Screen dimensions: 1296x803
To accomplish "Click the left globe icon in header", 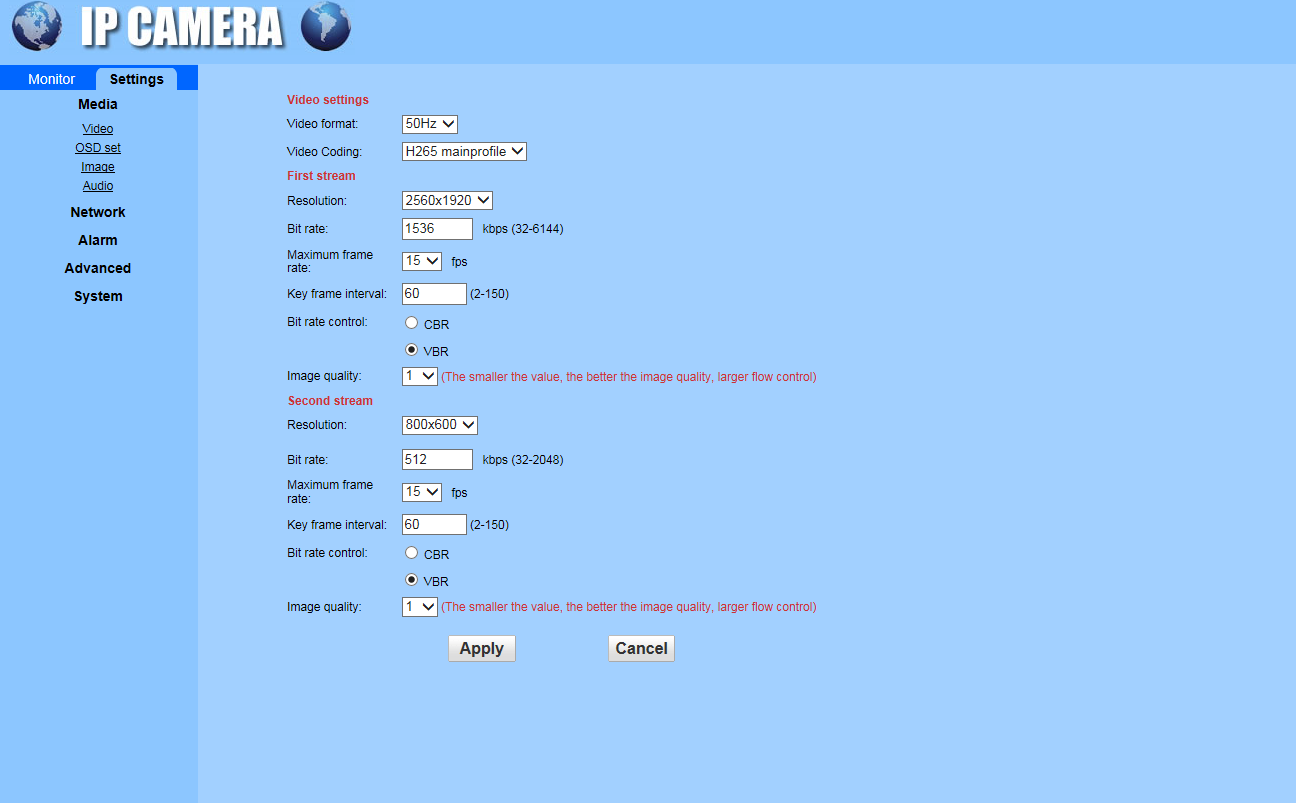I will tap(37, 26).
